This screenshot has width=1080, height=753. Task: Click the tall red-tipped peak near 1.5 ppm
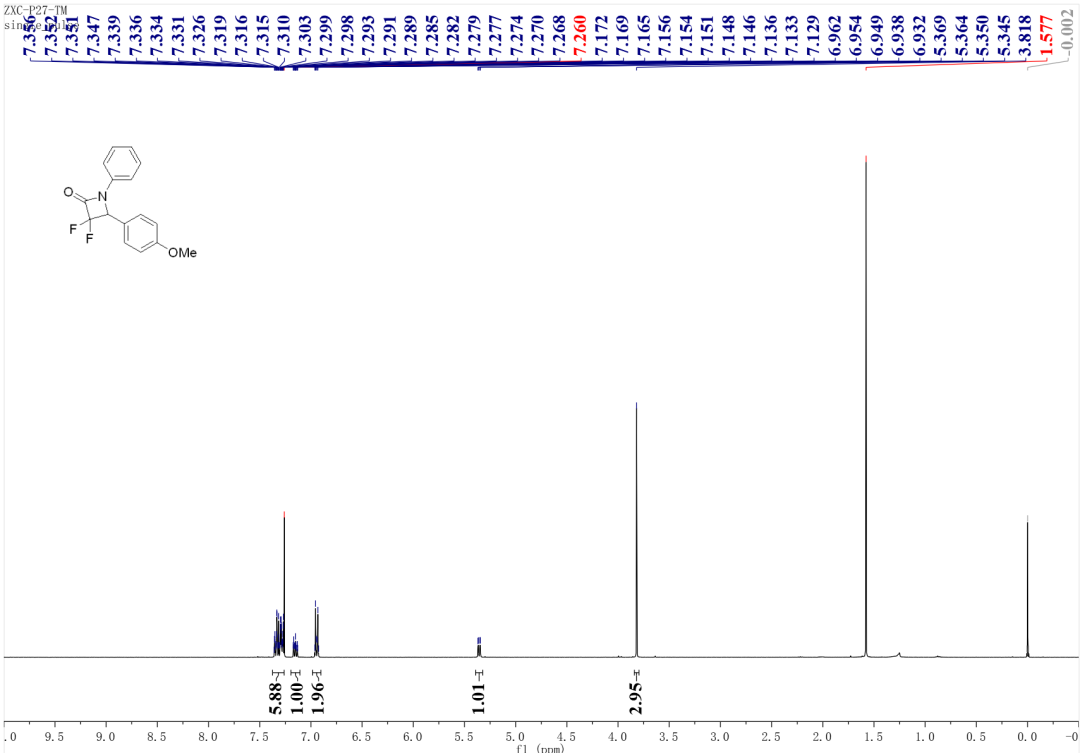(x=866, y=406)
